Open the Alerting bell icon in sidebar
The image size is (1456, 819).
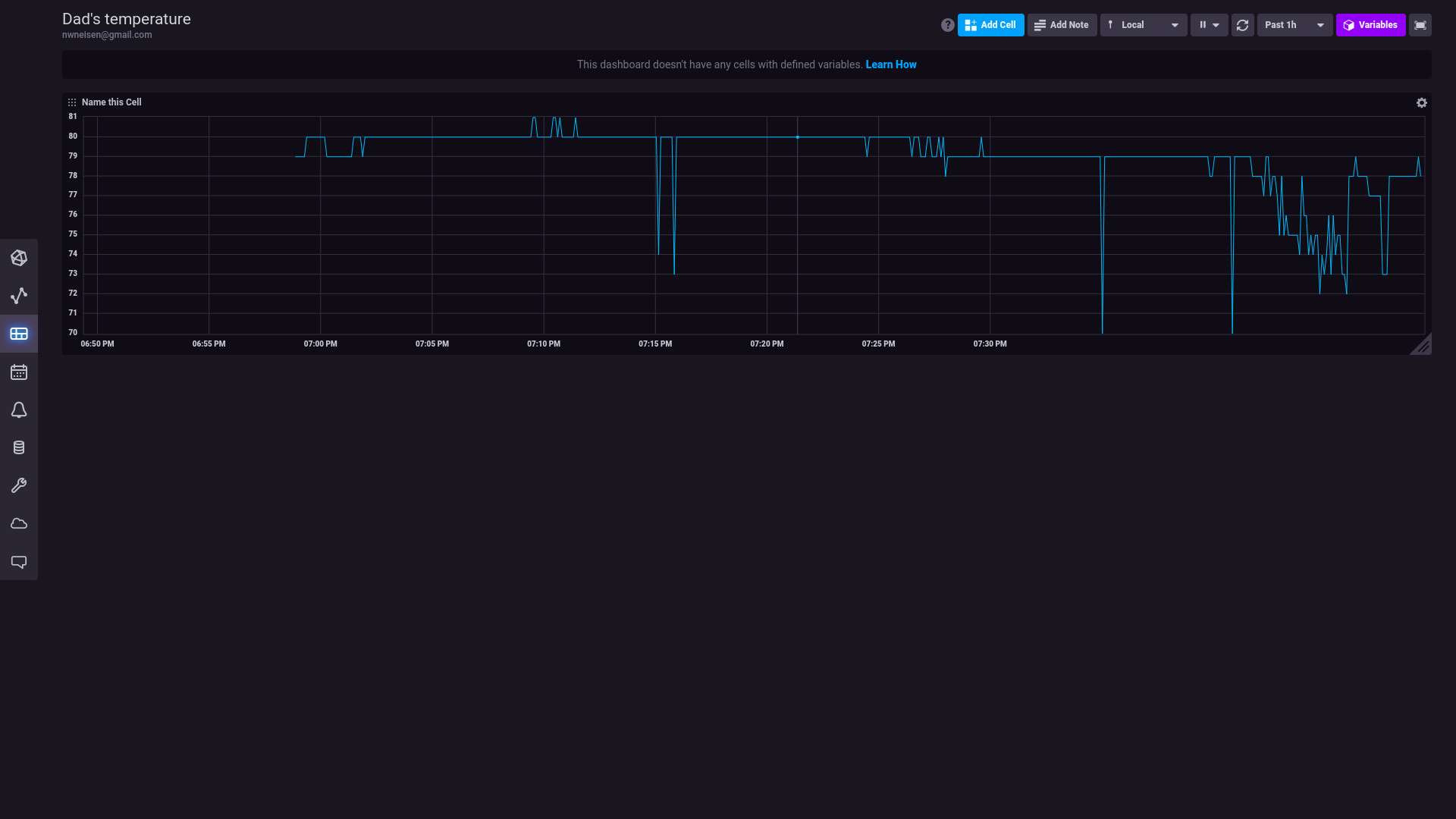point(19,409)
